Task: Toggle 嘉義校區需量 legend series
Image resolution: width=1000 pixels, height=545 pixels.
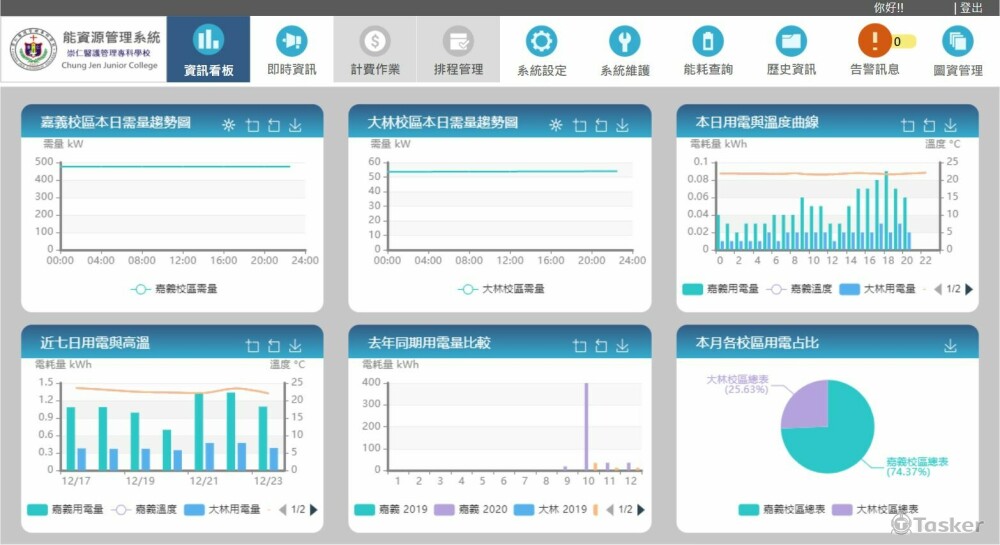Action: 174,289
